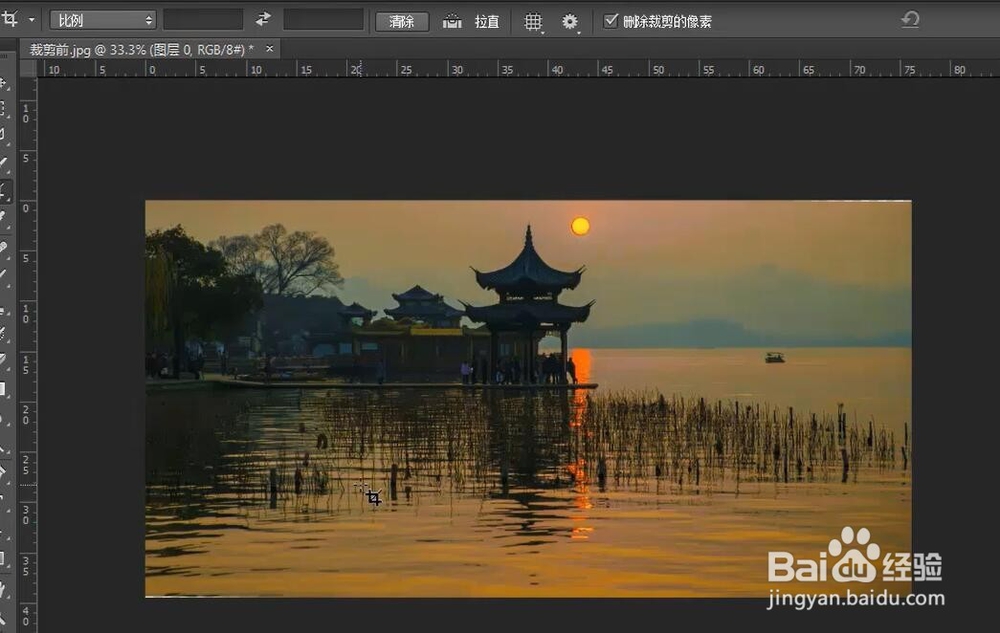Screen dimensions: 1000x633
Task: Open the crop settings gear menu
Action: pyautogui.click(x=570, y=22)
